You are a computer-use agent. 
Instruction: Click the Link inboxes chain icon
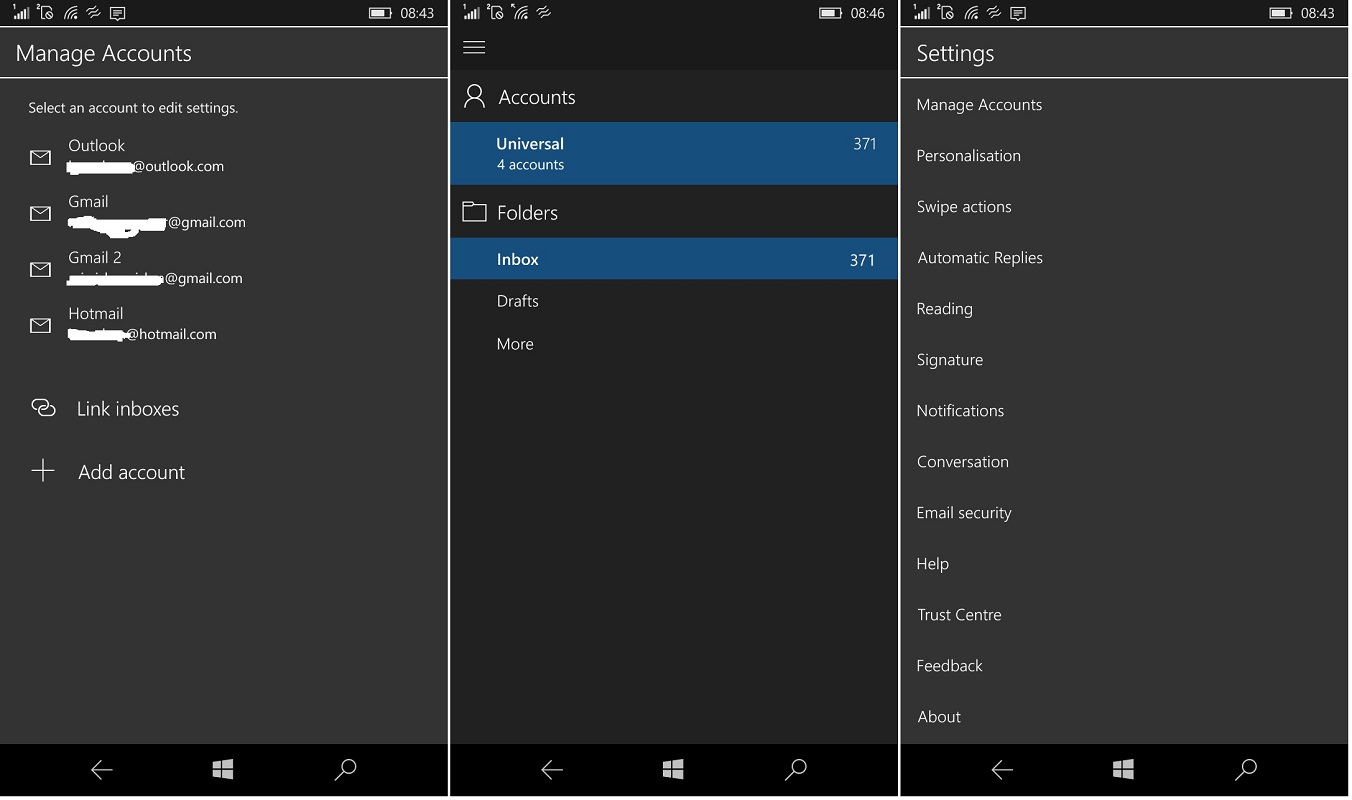(x=43, y=407)
